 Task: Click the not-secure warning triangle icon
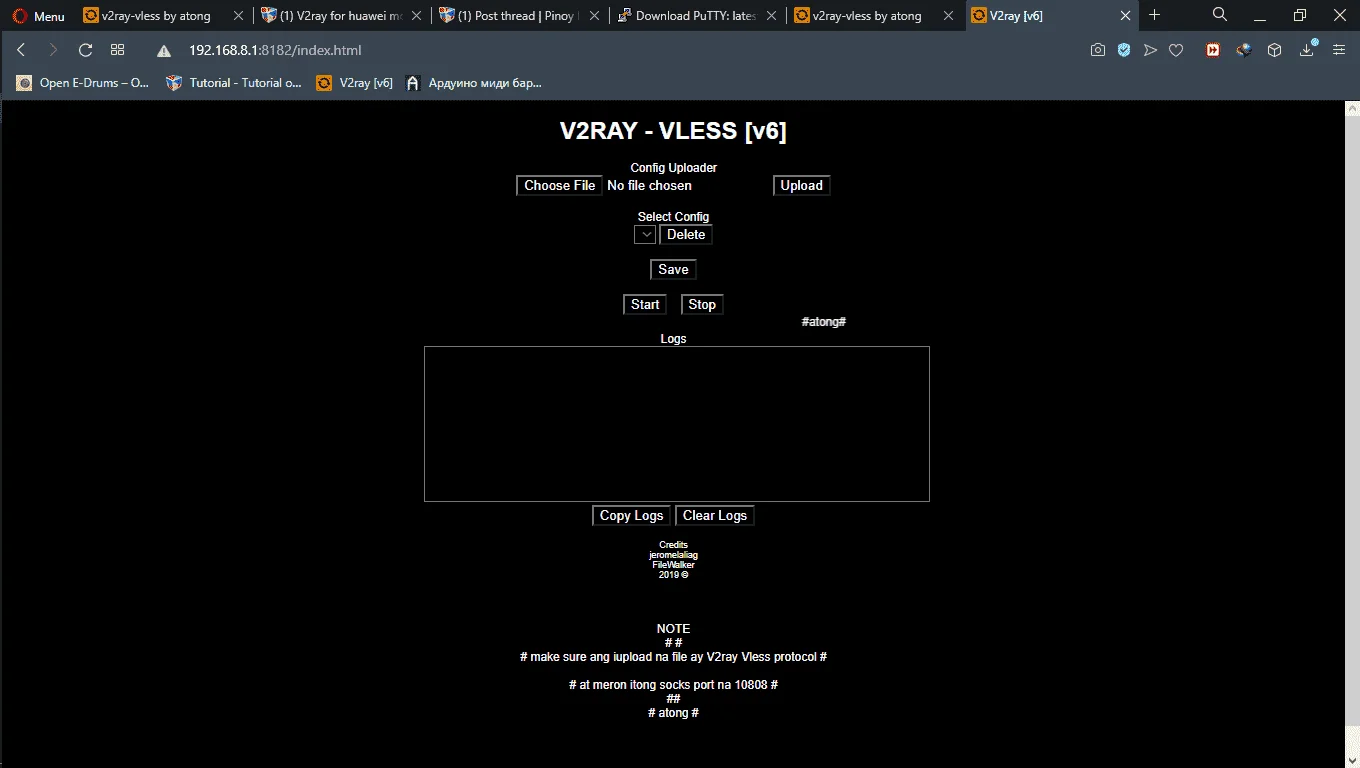[164, 51]
